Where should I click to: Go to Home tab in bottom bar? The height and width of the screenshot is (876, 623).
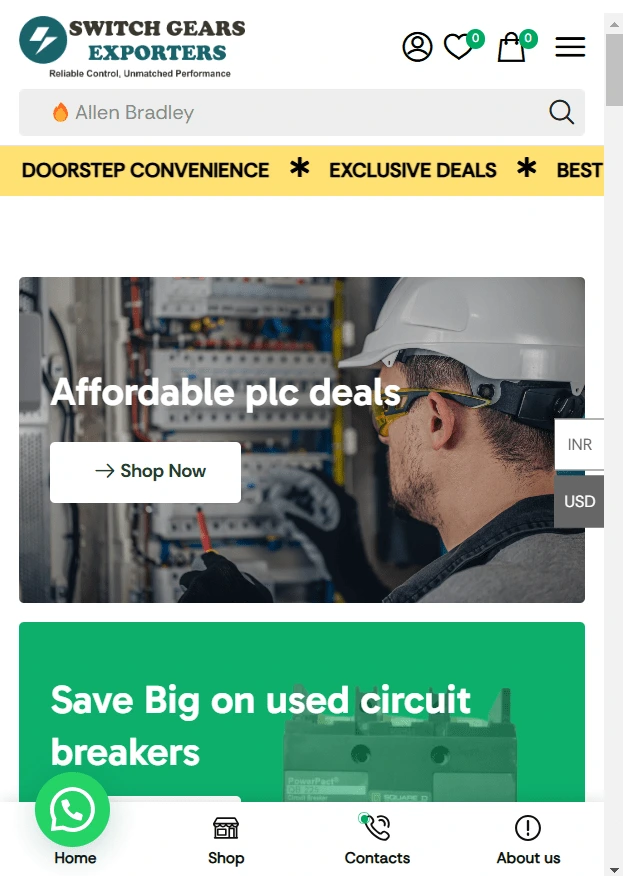75,858
